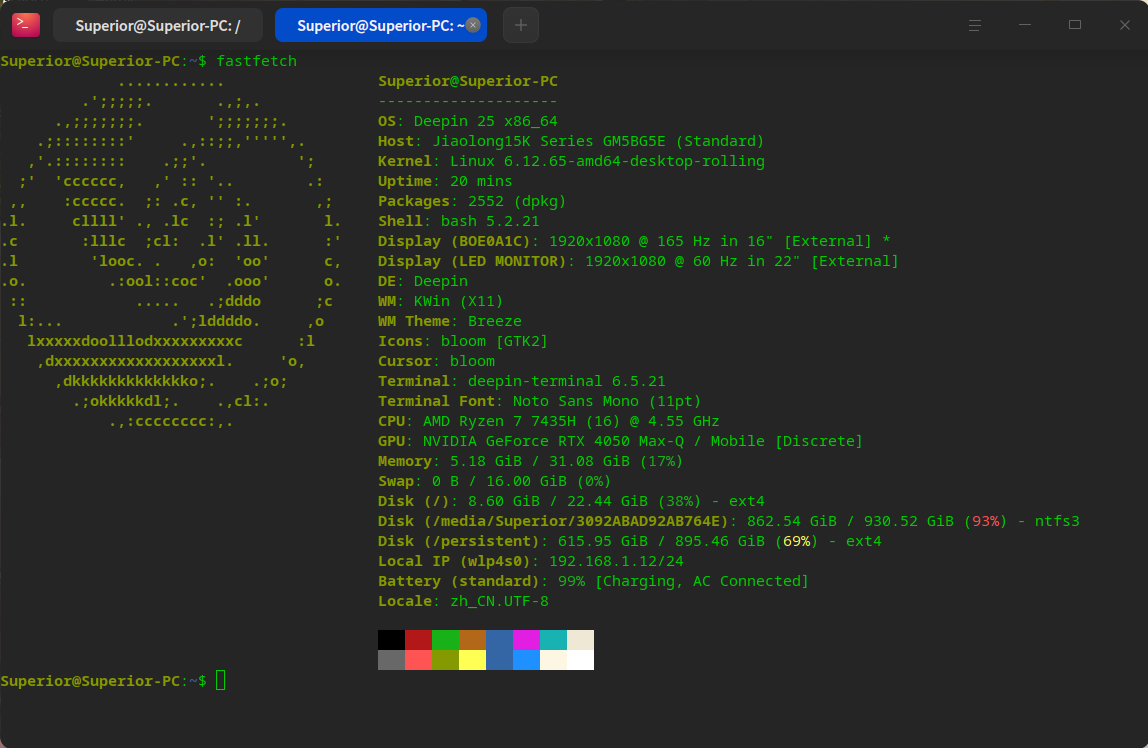
Task: Click the magenta color block in palette
Action: [526, 640]
